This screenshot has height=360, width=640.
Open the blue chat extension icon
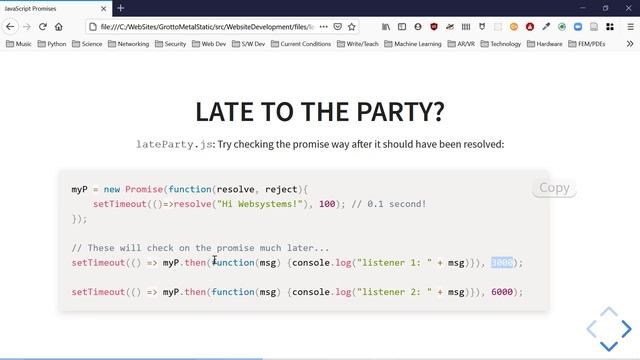pyautogui.click(x=578, y=27)
